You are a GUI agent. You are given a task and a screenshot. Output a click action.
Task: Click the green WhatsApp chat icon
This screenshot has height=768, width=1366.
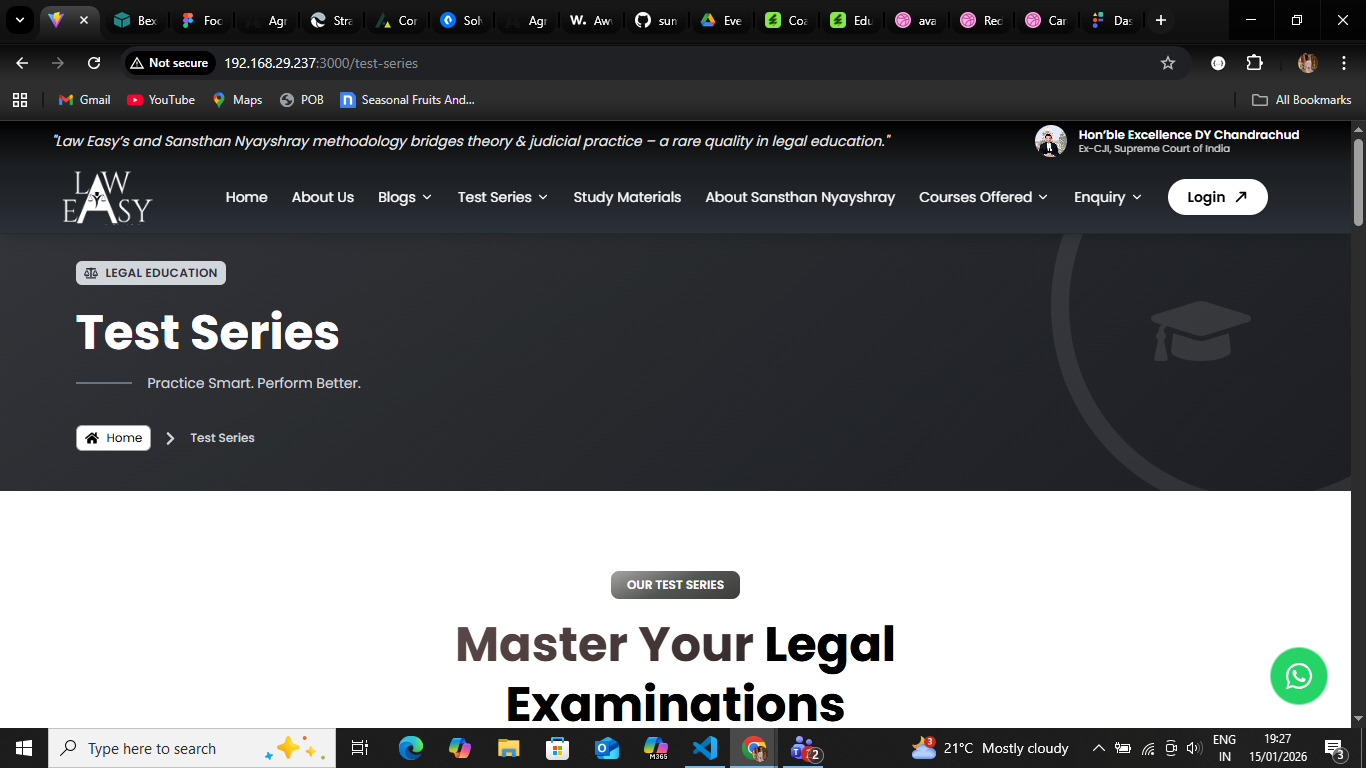(1298, 676)
